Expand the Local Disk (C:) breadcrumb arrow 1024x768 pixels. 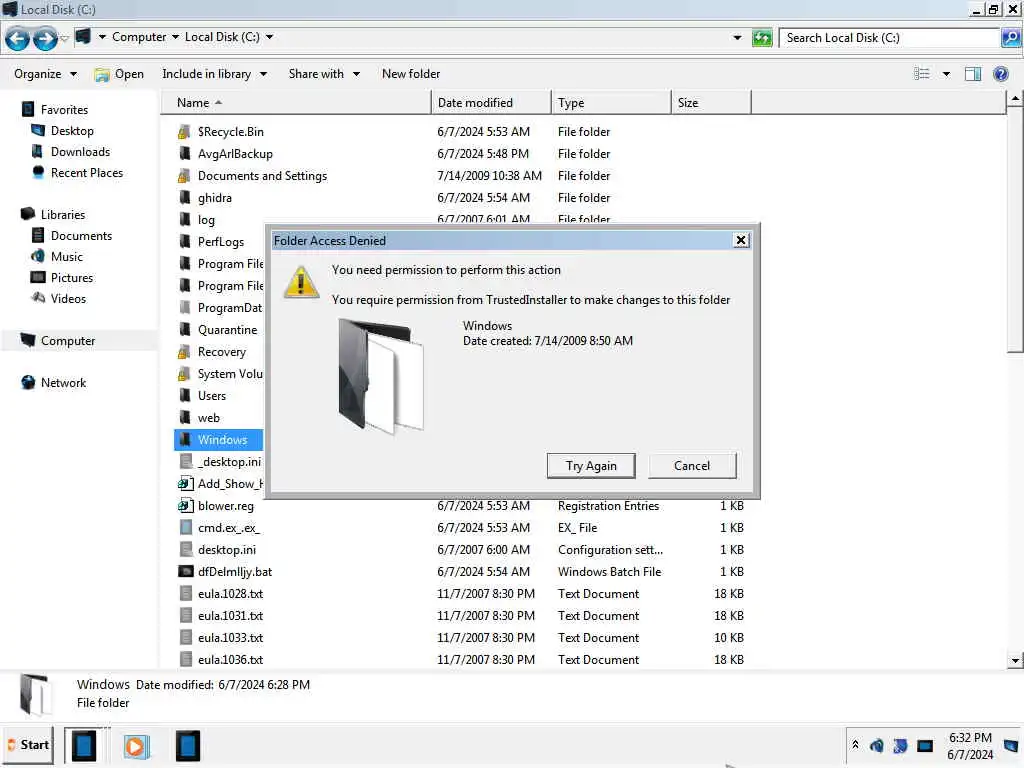(x=269, y=37)
